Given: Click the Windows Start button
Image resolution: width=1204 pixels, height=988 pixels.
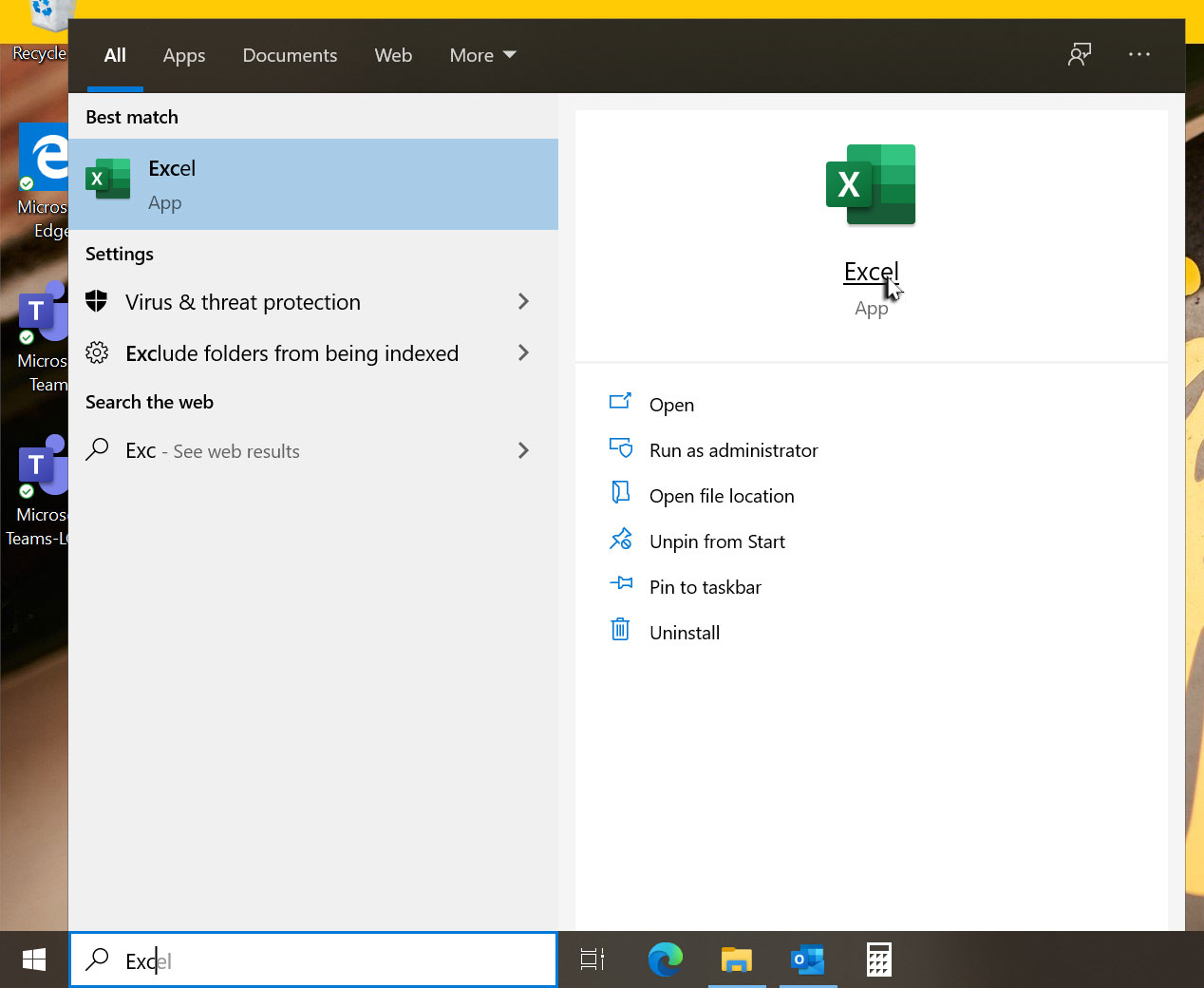Looking at the screenshot, I should (34, 959).
